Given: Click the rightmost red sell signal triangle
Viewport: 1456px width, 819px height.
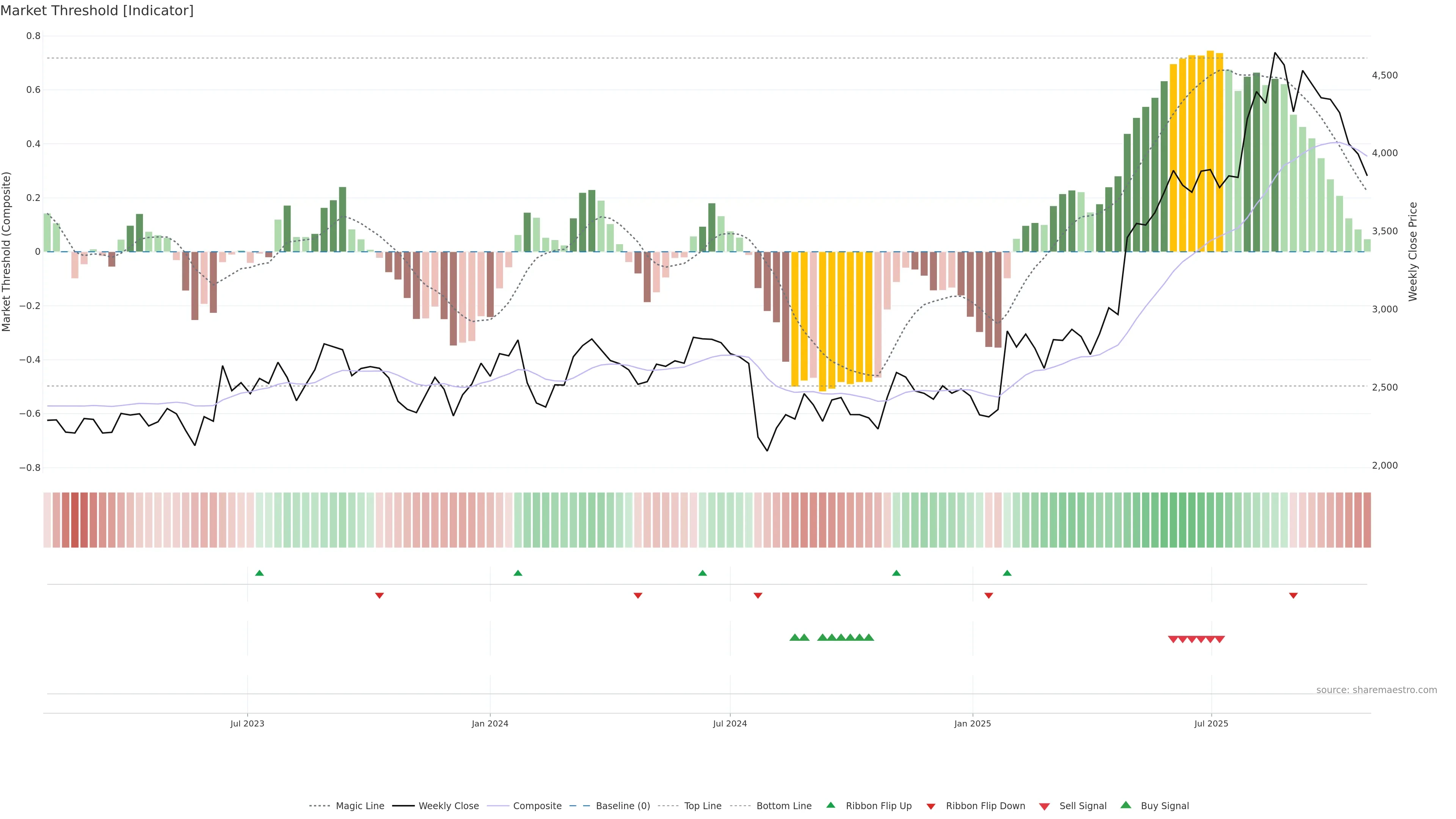Looking at the screenshot, I should pyautogui.click(x=1220, y=639).
